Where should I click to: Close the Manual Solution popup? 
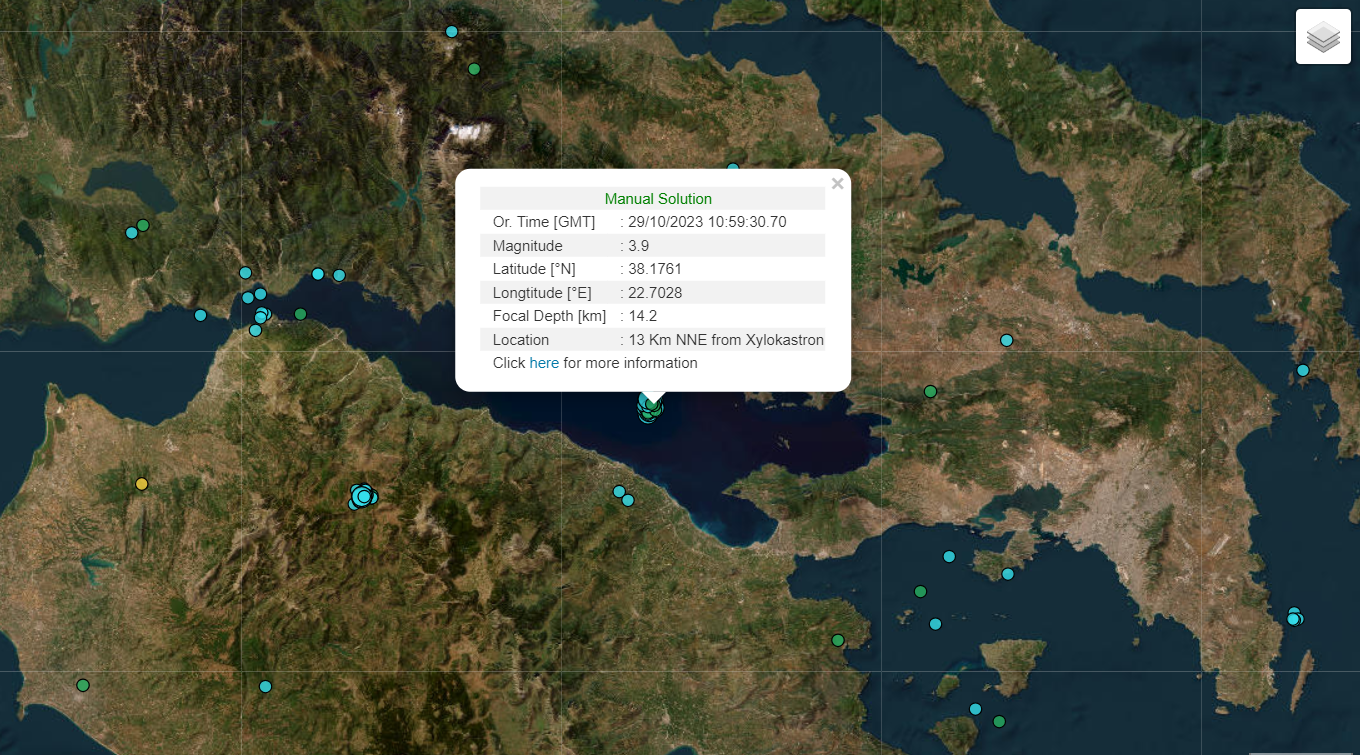[x=838, y=183]
